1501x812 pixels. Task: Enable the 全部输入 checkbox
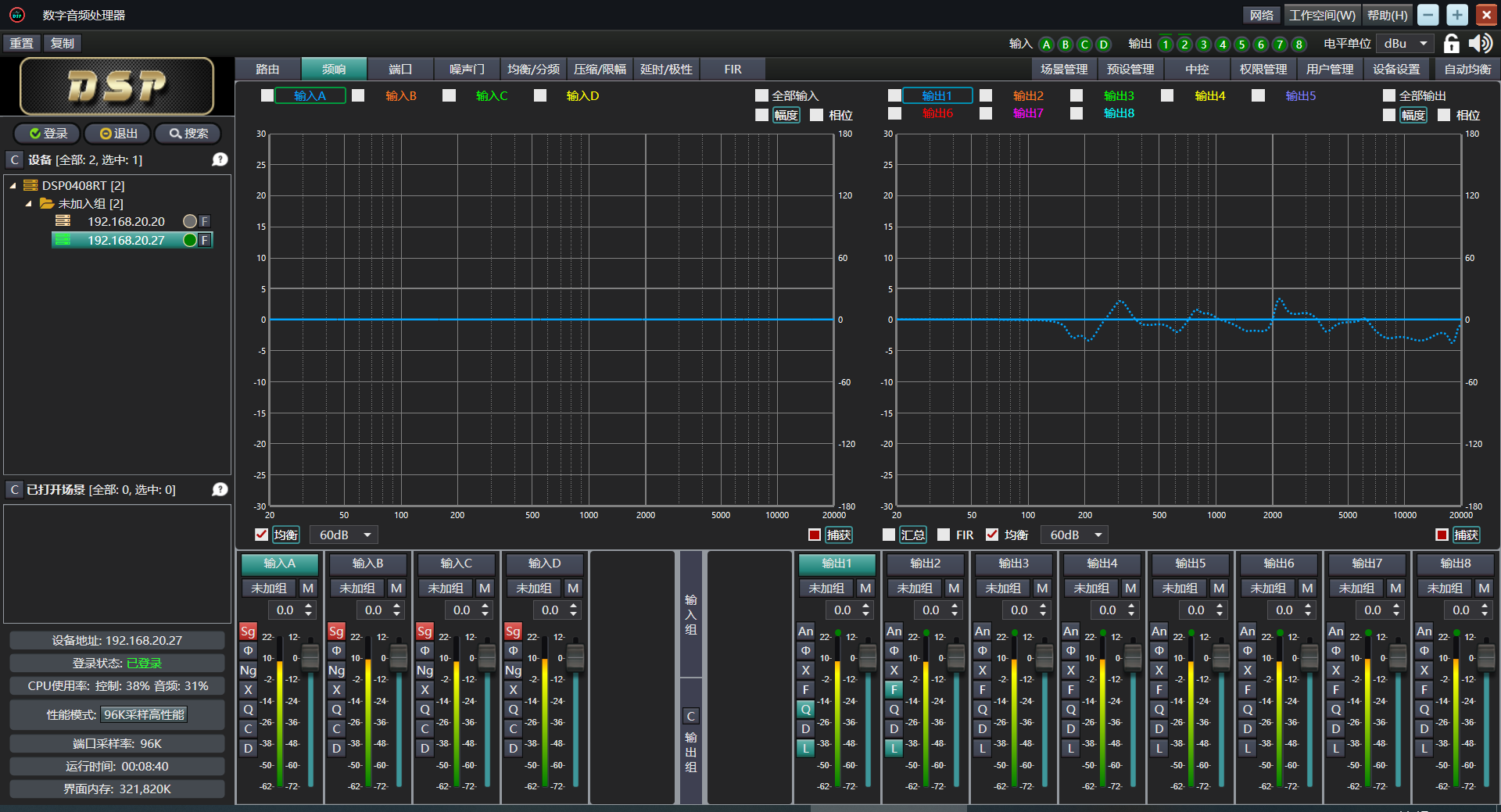tap(761, 95)
